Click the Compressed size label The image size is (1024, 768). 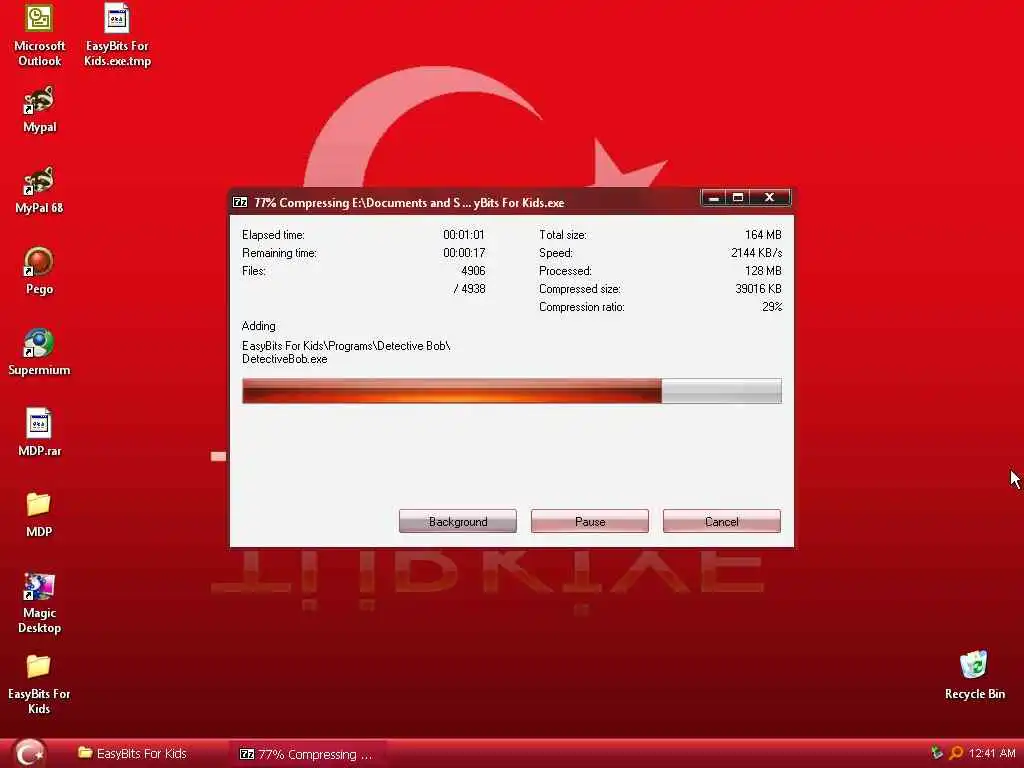[579, 289]
